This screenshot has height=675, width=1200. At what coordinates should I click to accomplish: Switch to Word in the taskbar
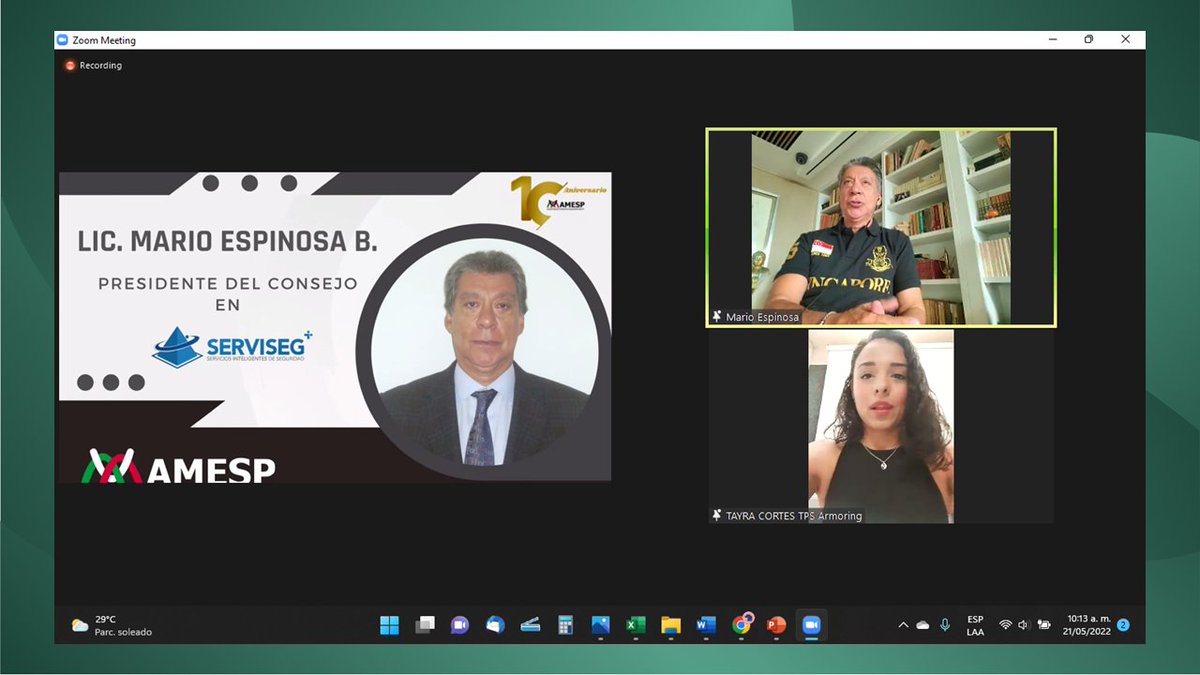[706, 625]
